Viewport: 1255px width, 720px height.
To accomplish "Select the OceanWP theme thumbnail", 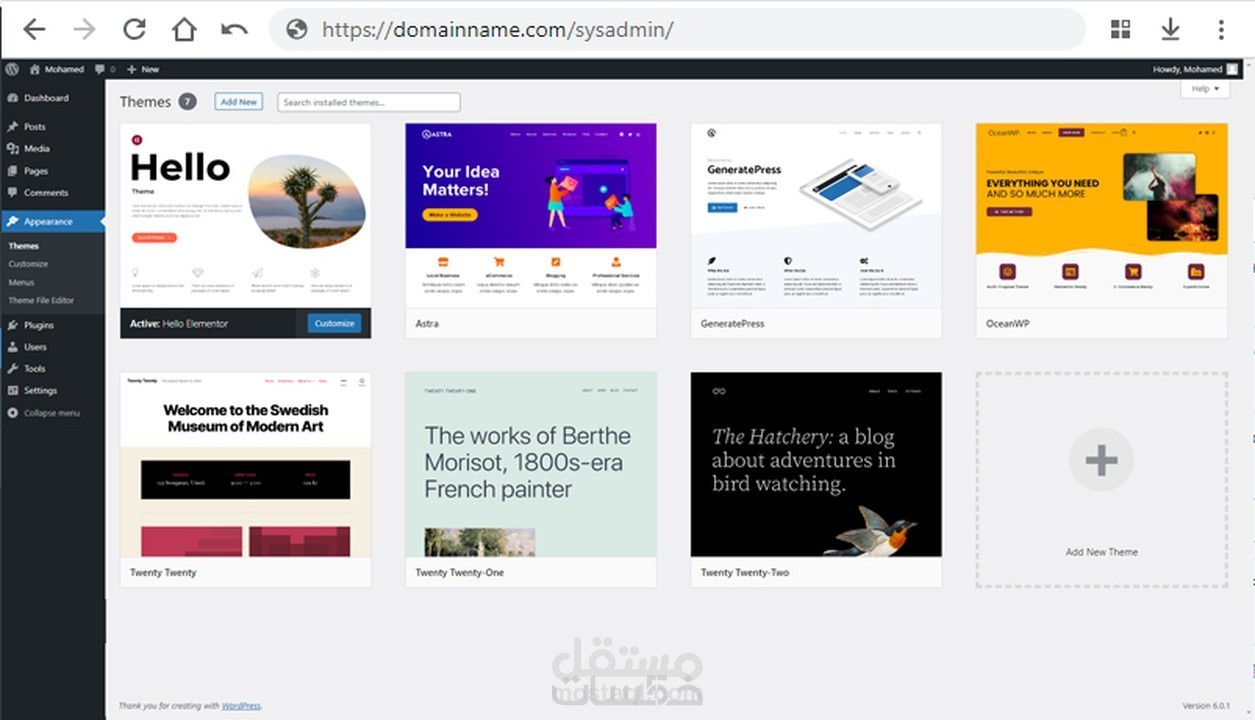I will click(1101, 216).
